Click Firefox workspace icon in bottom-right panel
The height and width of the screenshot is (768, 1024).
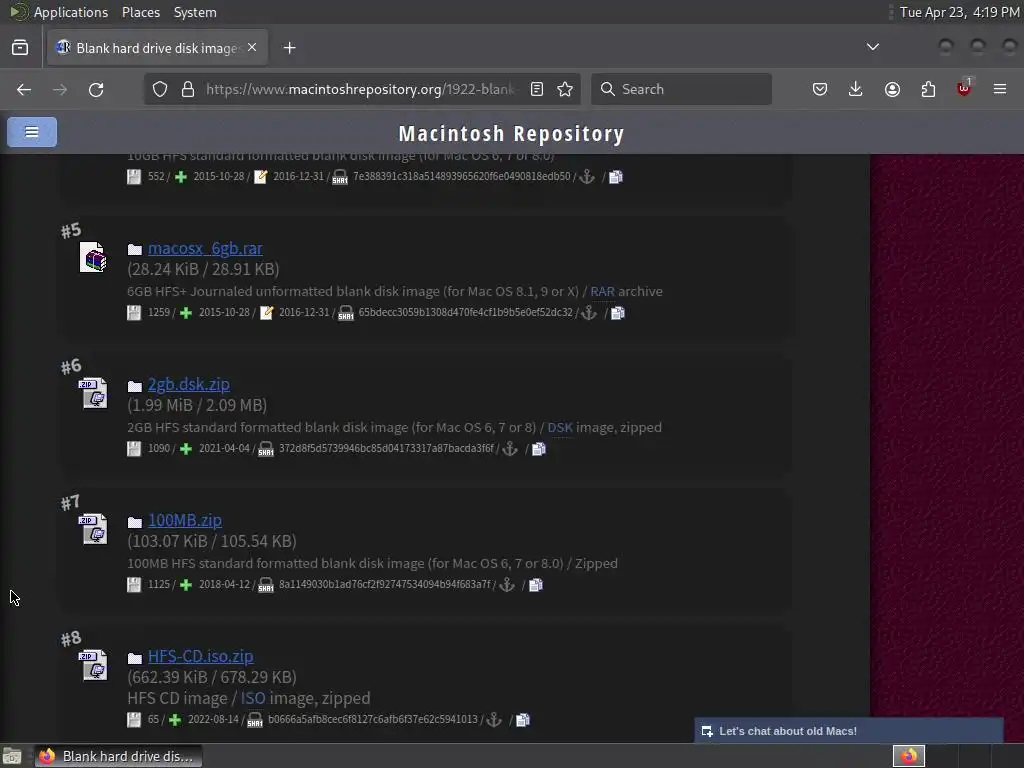click(x=909, y=756)
